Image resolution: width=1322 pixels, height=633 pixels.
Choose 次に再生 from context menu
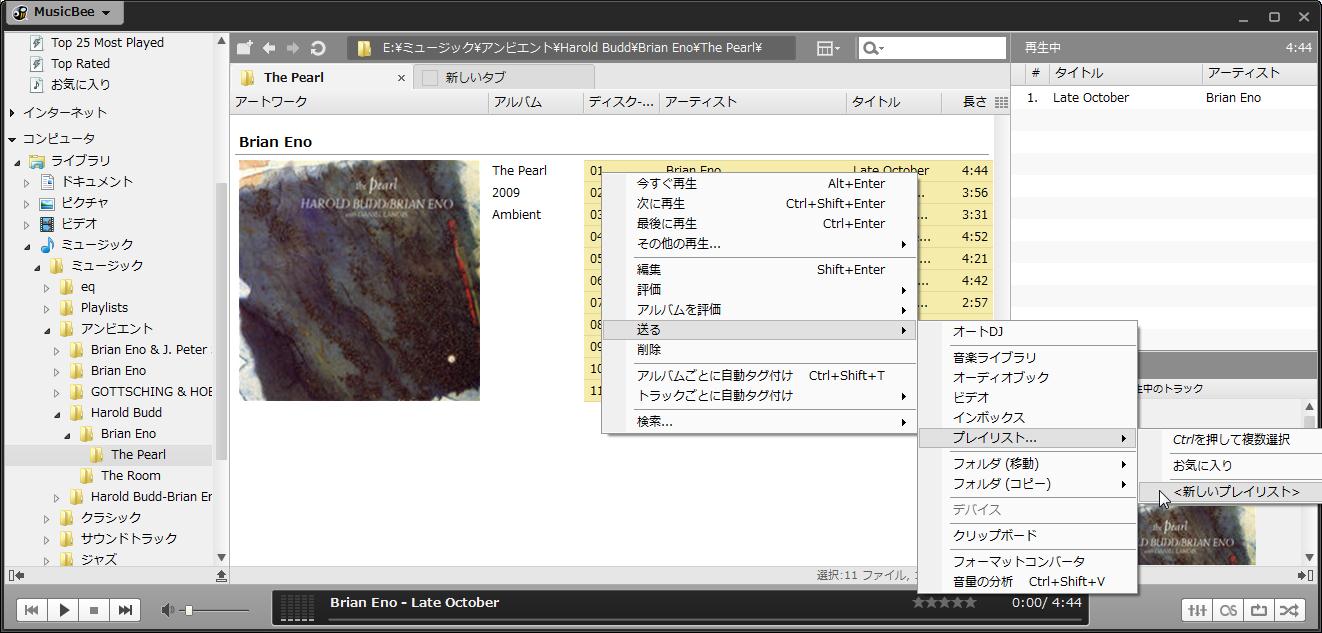[761, 204]
